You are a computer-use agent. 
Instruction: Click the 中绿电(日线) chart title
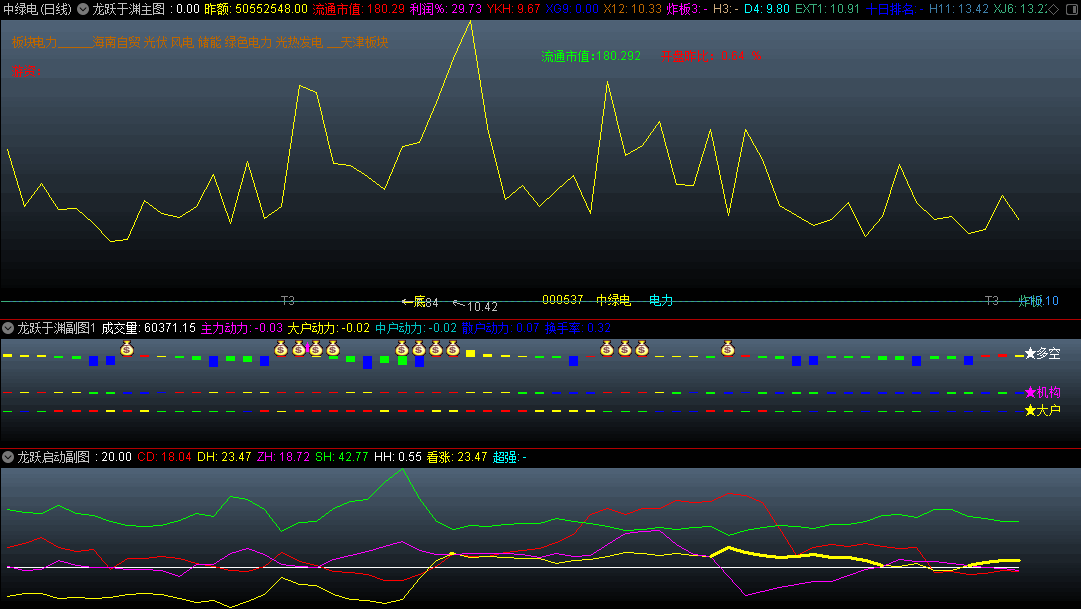38,8
